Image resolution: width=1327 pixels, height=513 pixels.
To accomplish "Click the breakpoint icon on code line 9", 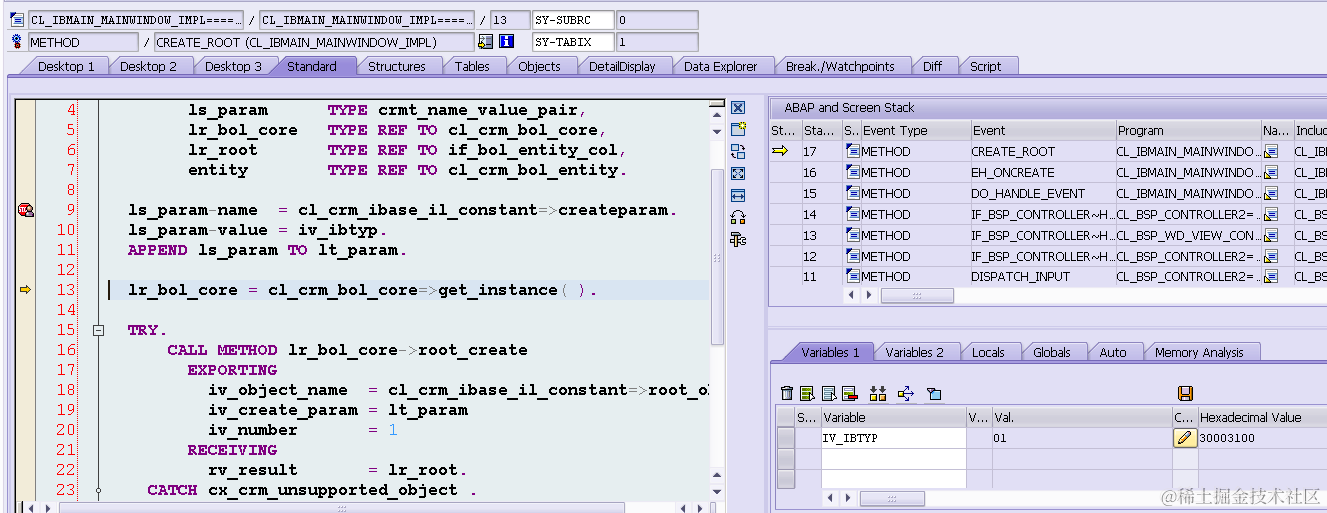I will click(x=25, y=210).
